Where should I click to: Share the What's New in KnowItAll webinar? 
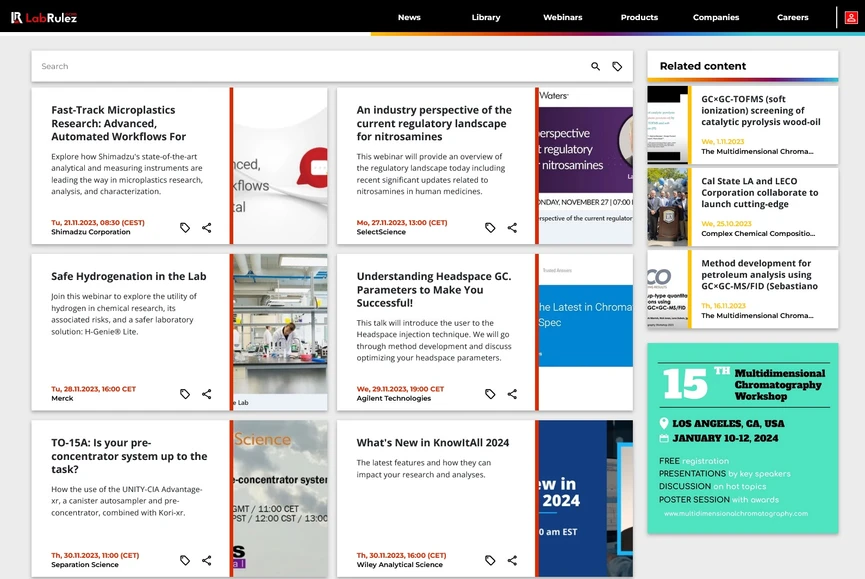[x=512, y=560]
